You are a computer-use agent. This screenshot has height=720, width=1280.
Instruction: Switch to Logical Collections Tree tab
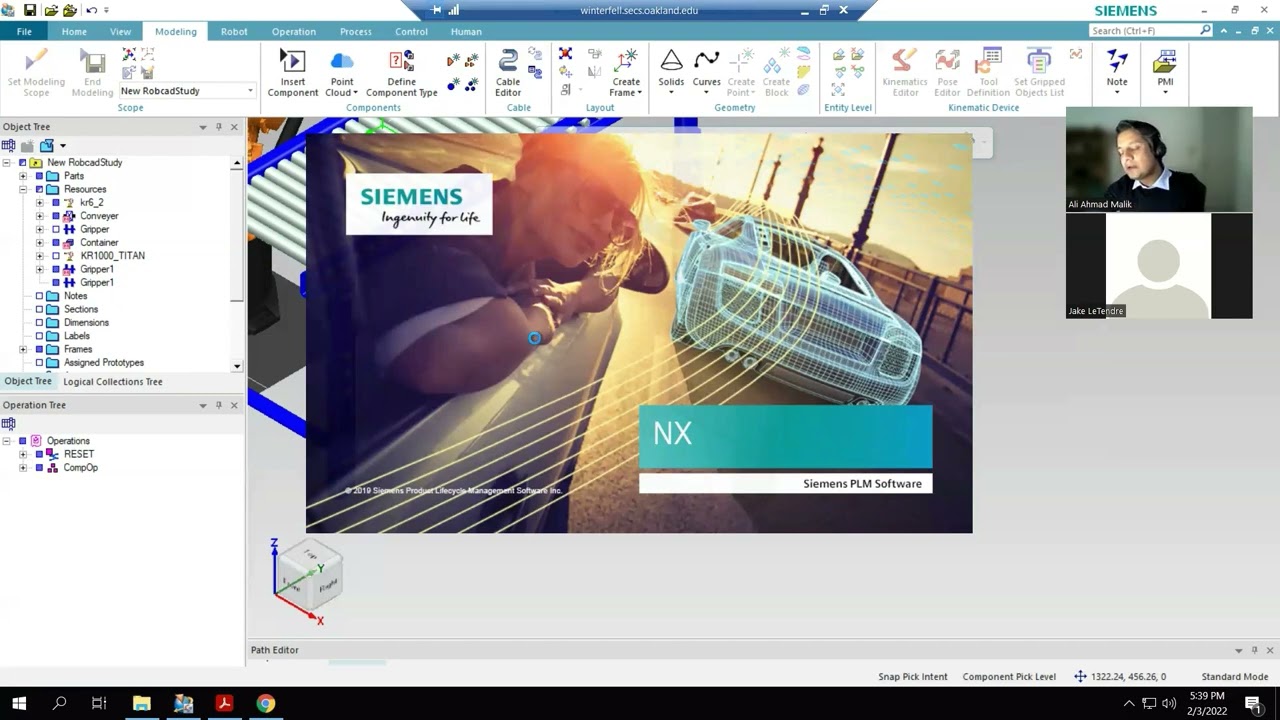113,382
